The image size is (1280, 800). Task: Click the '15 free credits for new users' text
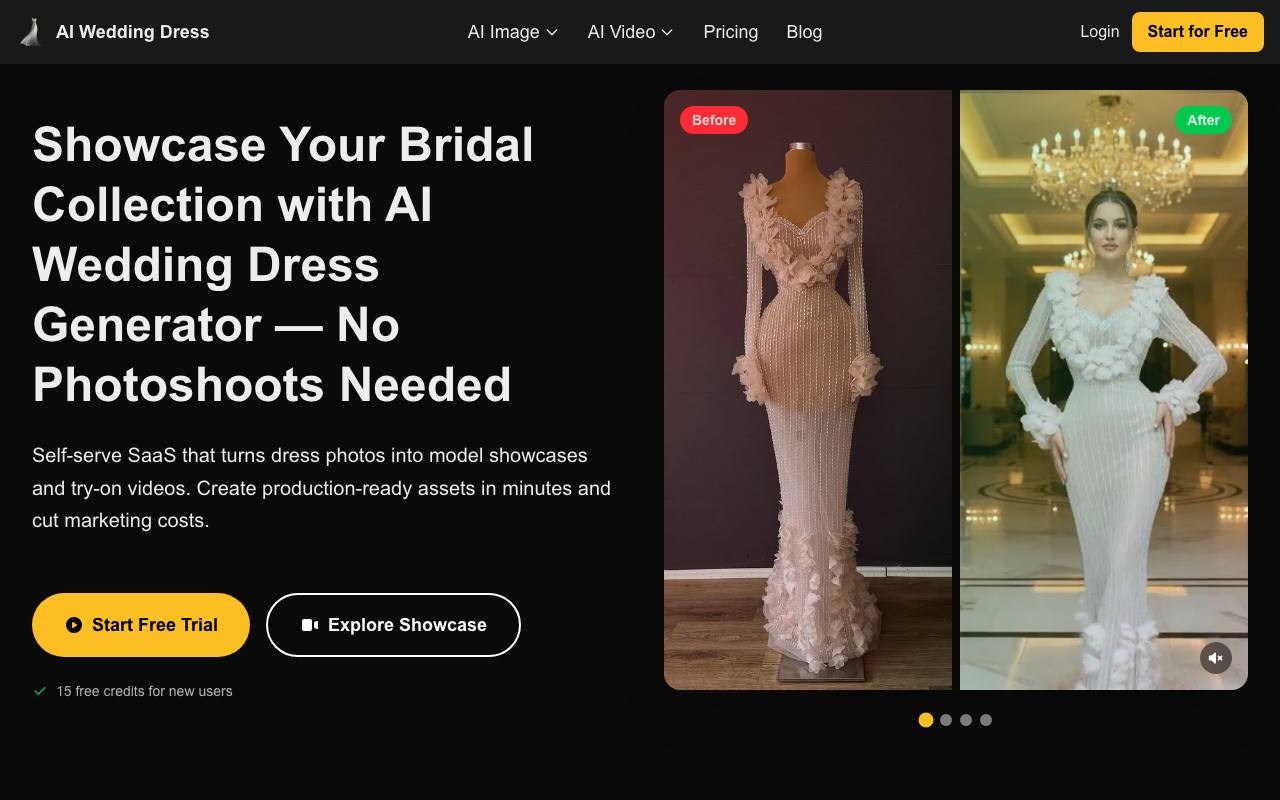point(144,691)
